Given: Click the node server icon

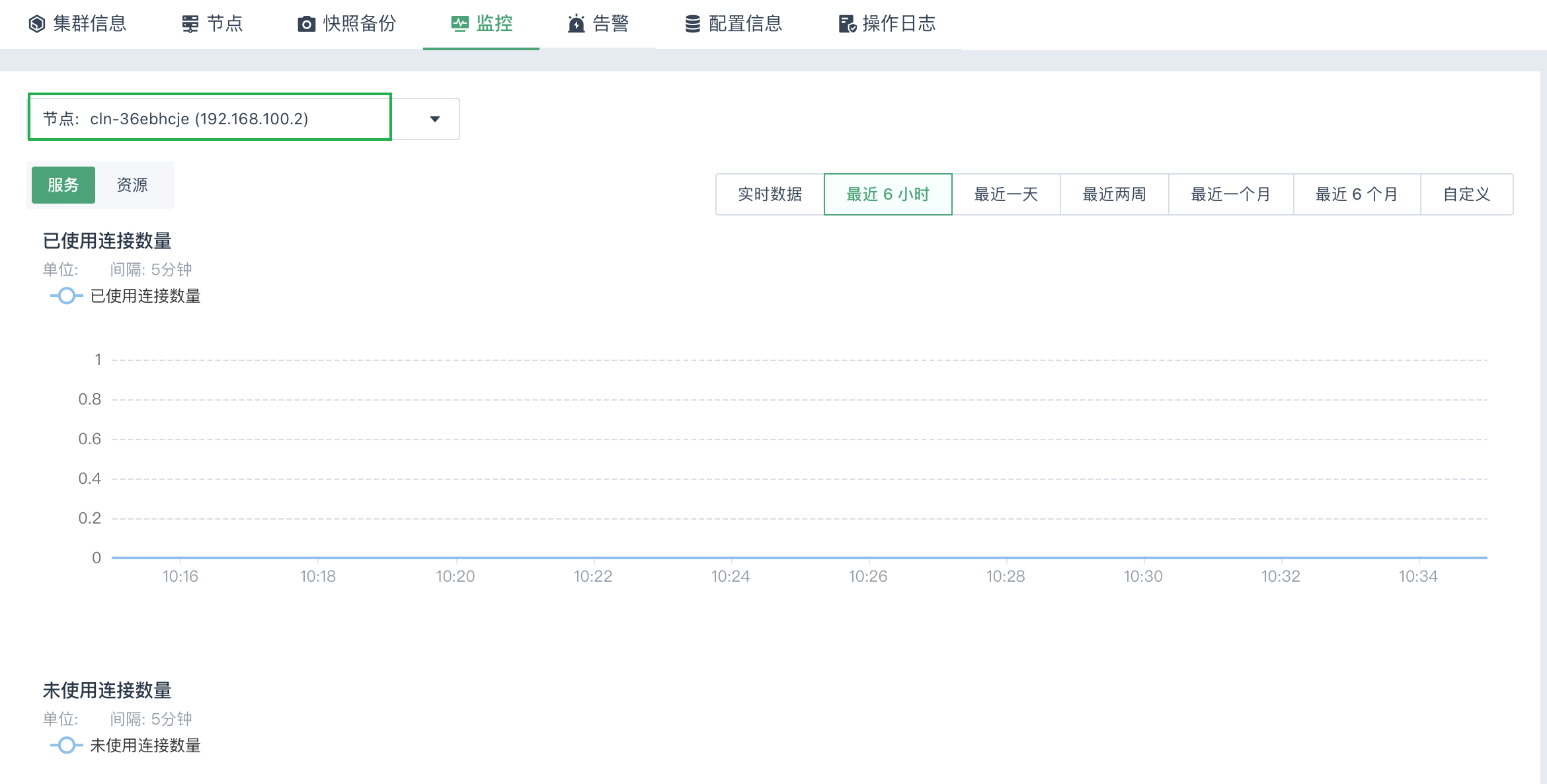Looking at the screenshot, I should point(190,24).
